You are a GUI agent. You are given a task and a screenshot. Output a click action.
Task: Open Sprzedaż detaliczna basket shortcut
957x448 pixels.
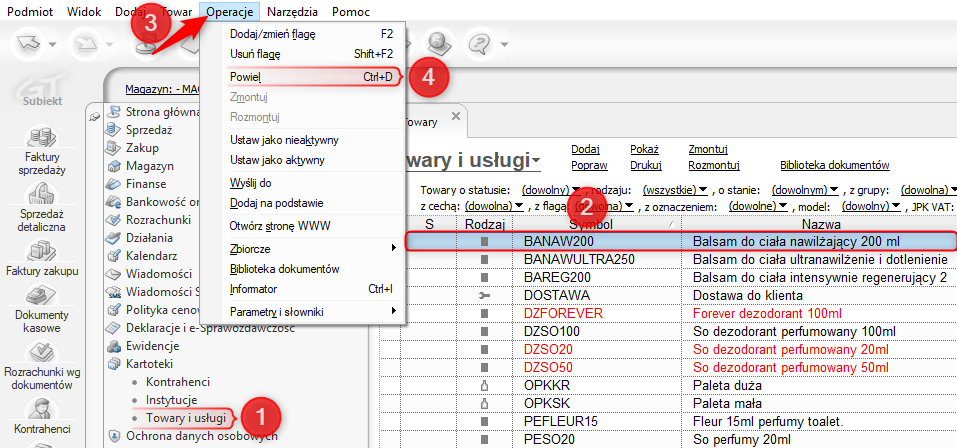tap(42, 194)
